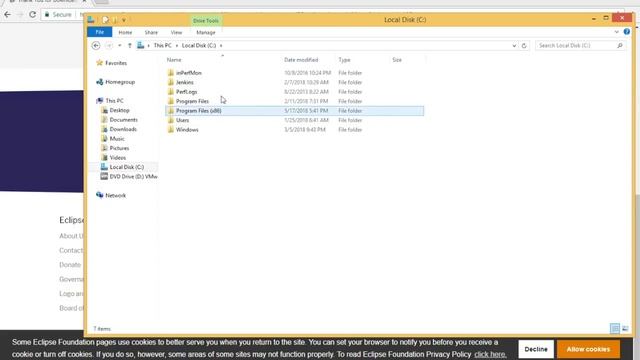This screenshot has width=640, height=360.
Task: Switch to details view icon in status bar
Action: click(615, 329)
